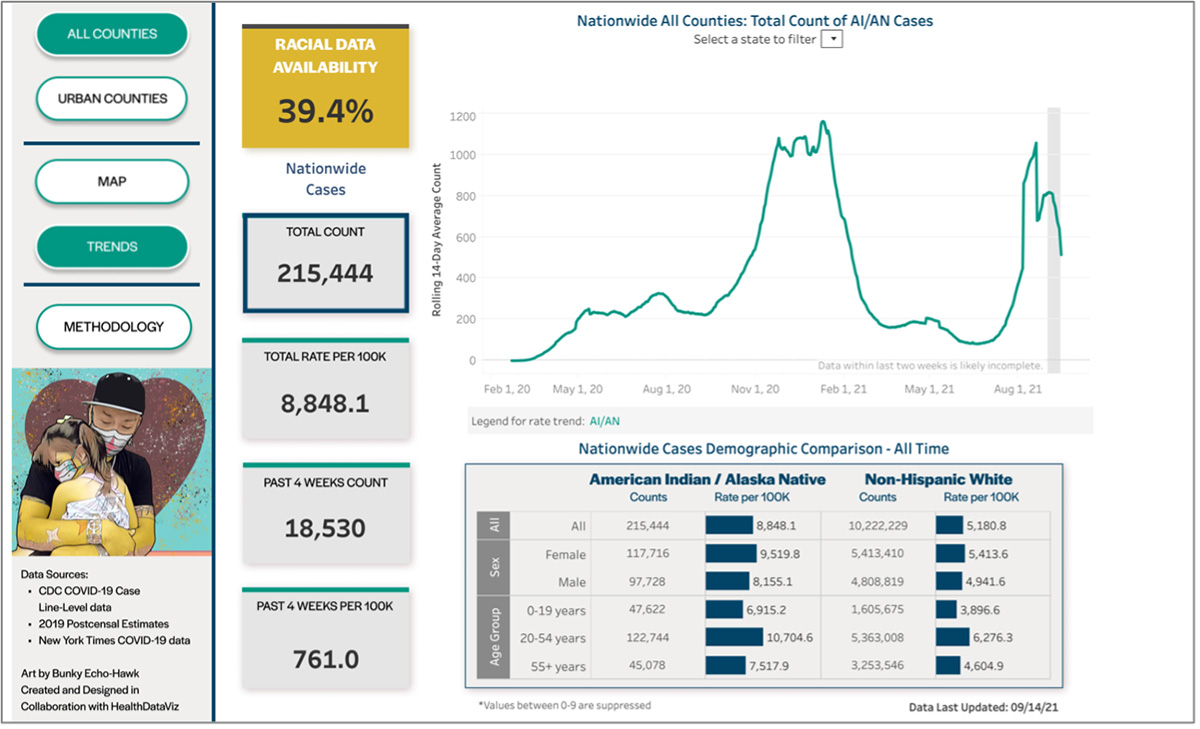This screenshot has width=1200, height=729.
Task: Open the TRENDS tab
Action: tap(112, 247)
